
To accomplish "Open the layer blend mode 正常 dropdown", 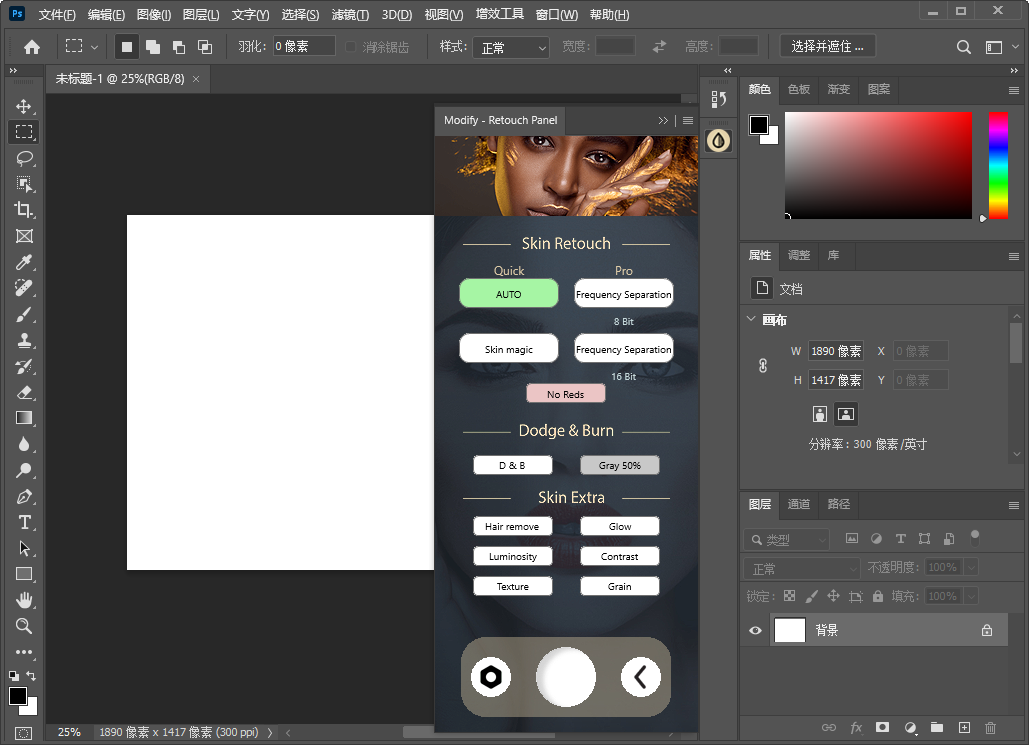I will (x=801, y=568).
